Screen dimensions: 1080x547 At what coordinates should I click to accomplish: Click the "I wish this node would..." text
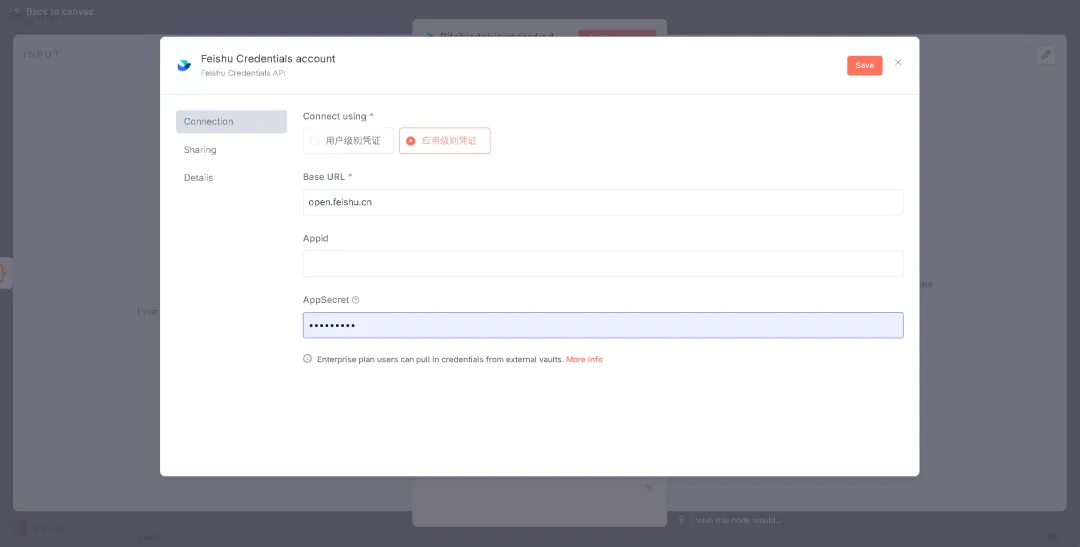click(x=736, y=520)
